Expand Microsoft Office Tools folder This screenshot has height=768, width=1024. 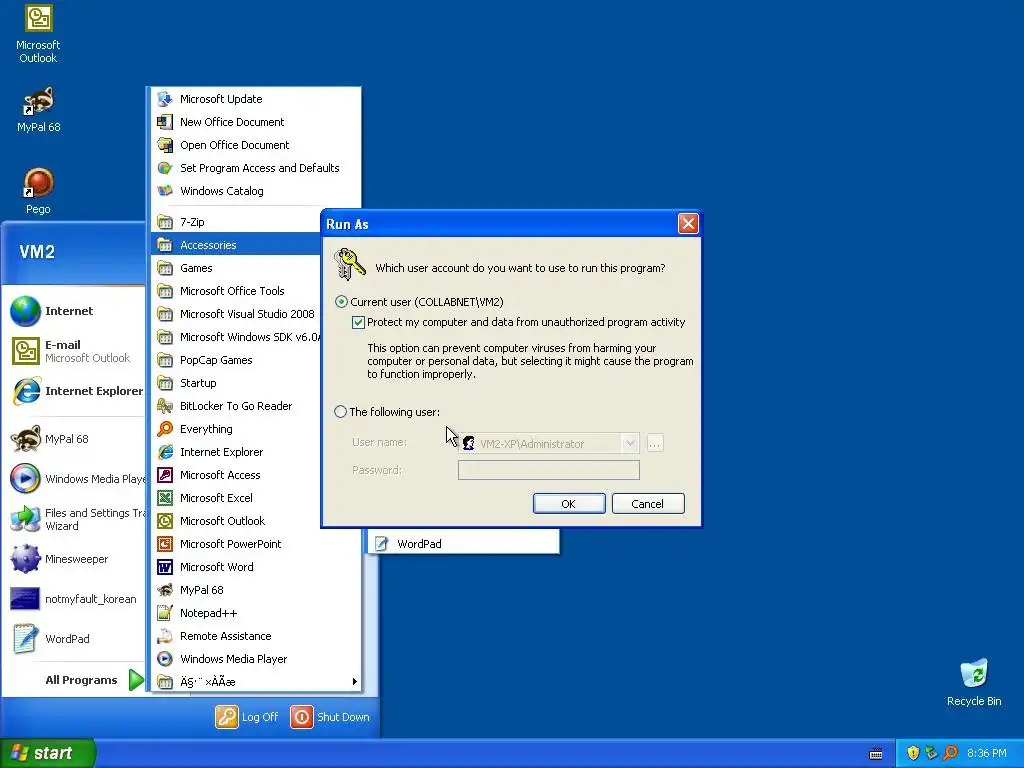(x=237, y=291)
